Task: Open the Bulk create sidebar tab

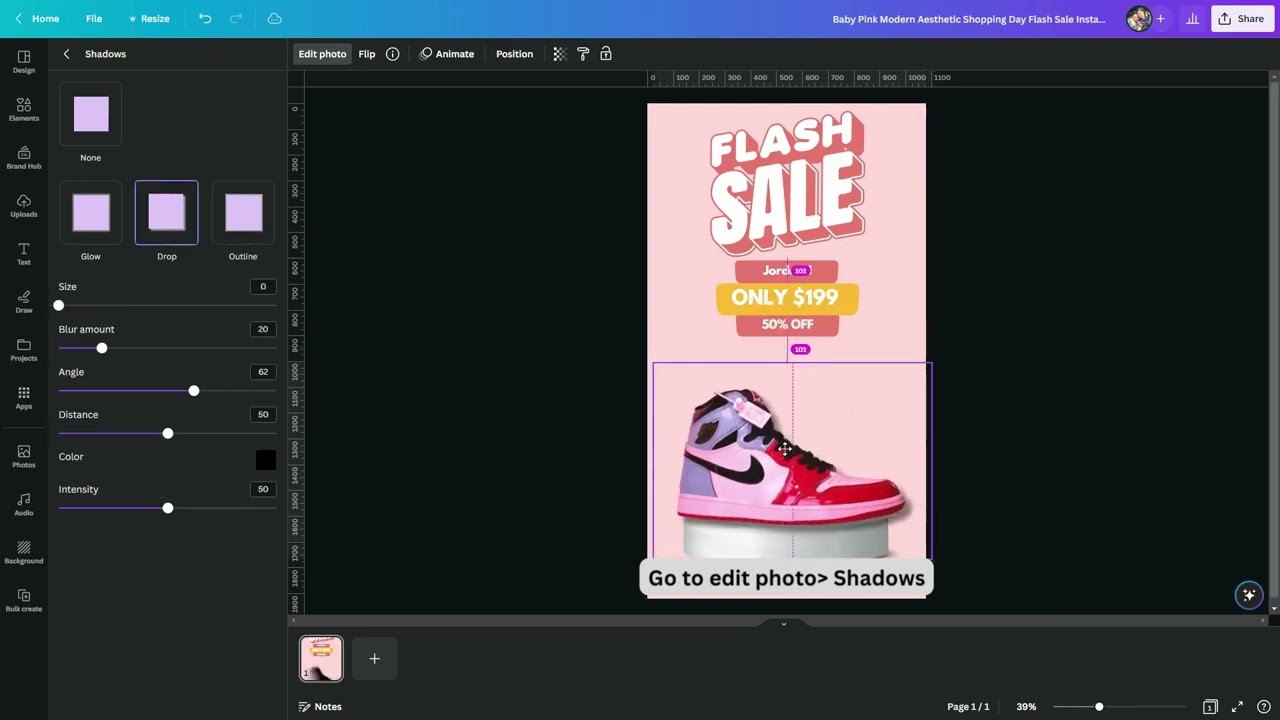Action: point(24,600)
